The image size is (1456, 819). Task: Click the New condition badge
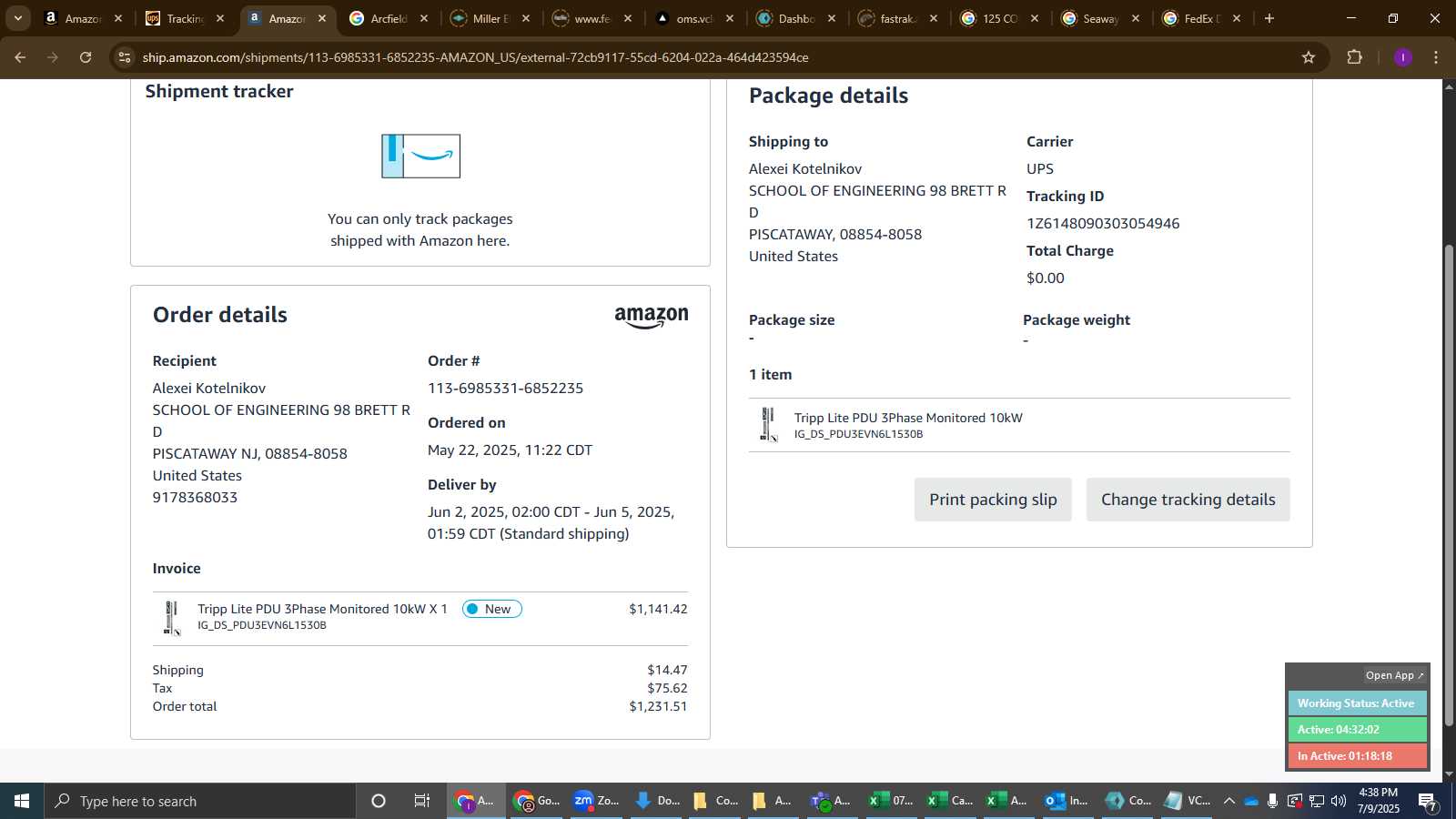[x=491, y=609]
